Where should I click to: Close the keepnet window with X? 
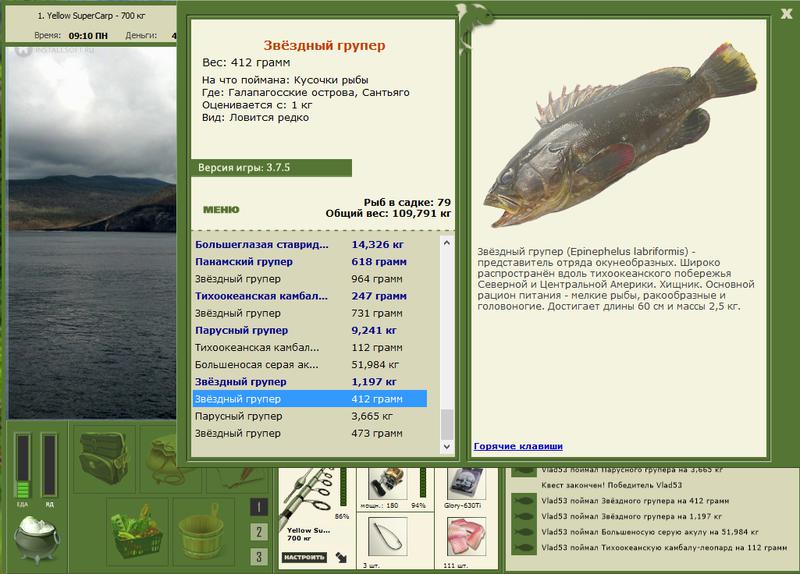click(x=786, y=14)
